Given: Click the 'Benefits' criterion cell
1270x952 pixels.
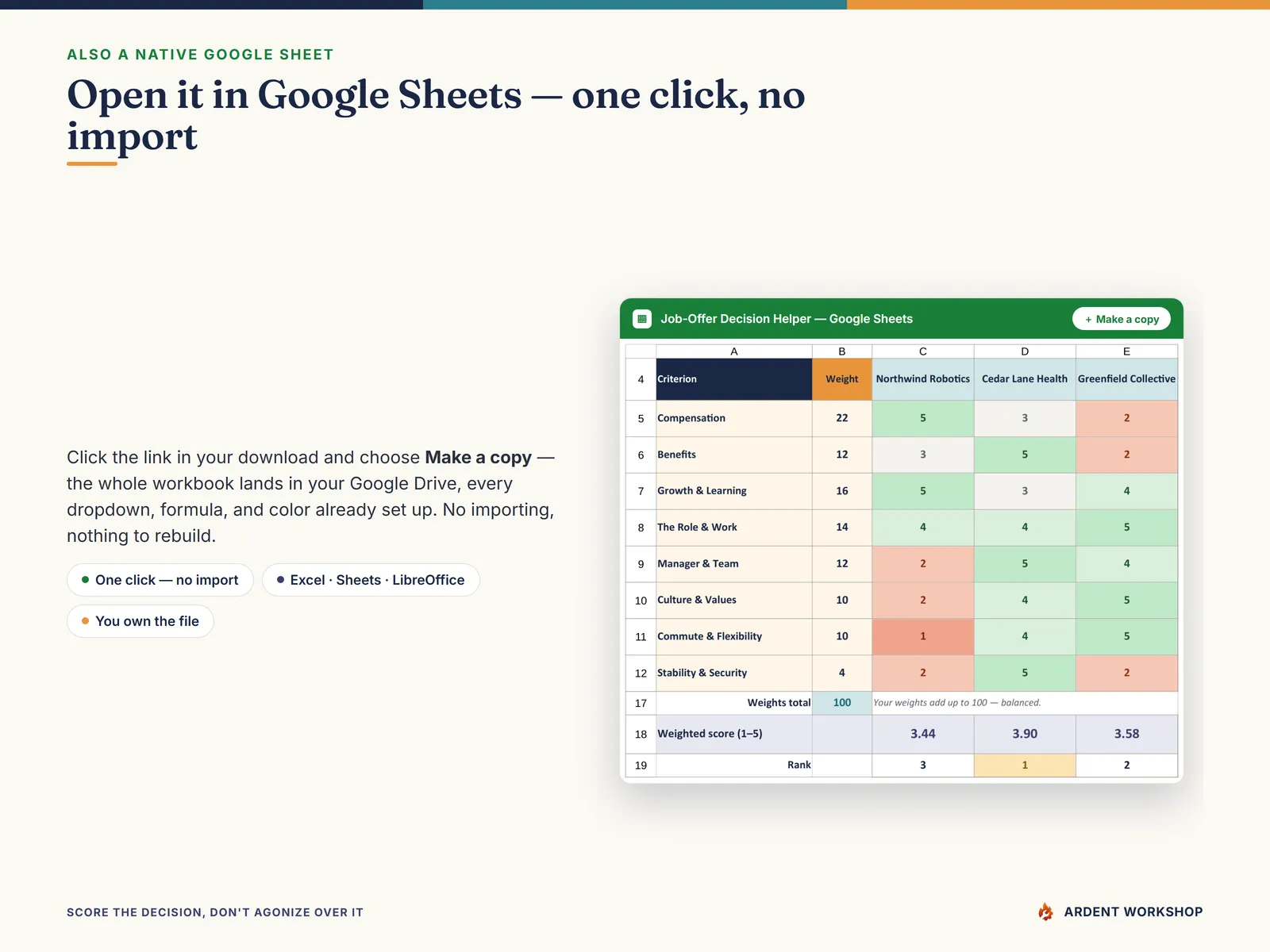Looking at the screenshot, I should click(734, 455).
